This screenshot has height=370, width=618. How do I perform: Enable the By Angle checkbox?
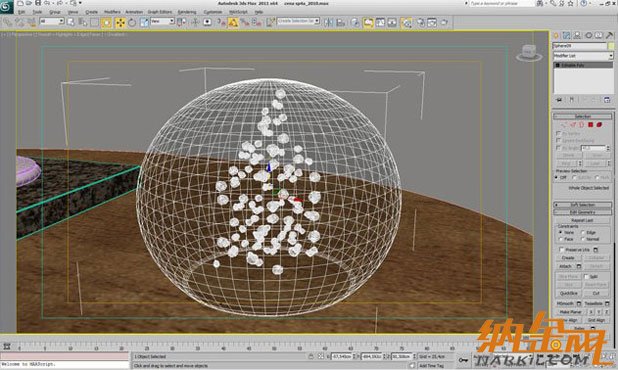(x=558, y=148)
